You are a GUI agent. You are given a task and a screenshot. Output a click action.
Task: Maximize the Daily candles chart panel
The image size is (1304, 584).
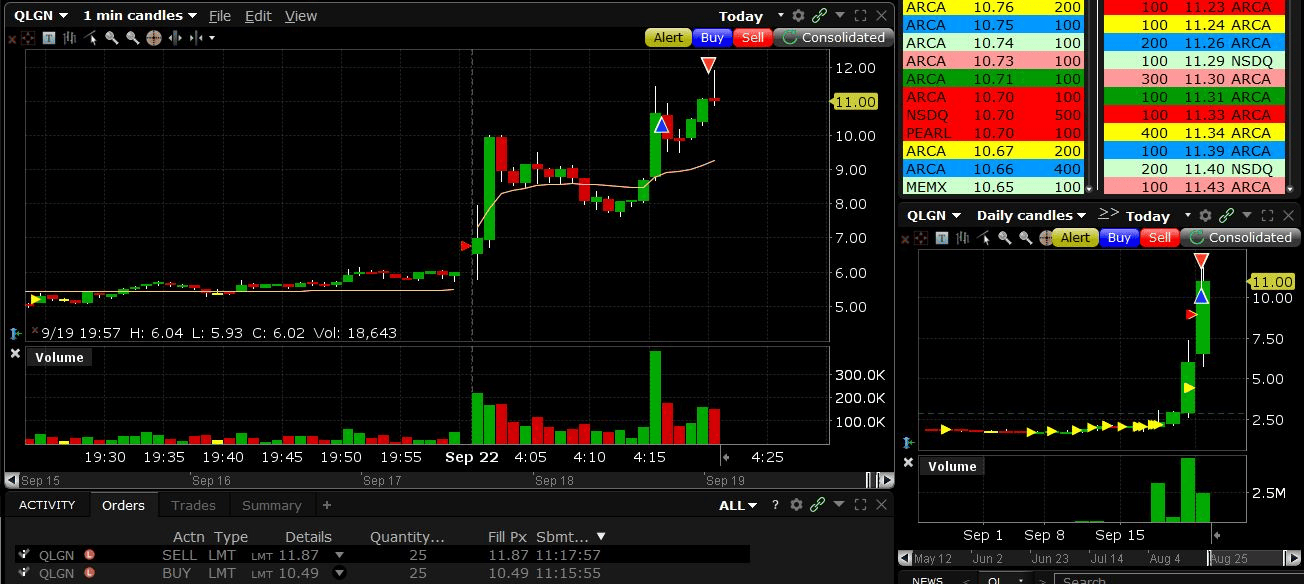1267,216
